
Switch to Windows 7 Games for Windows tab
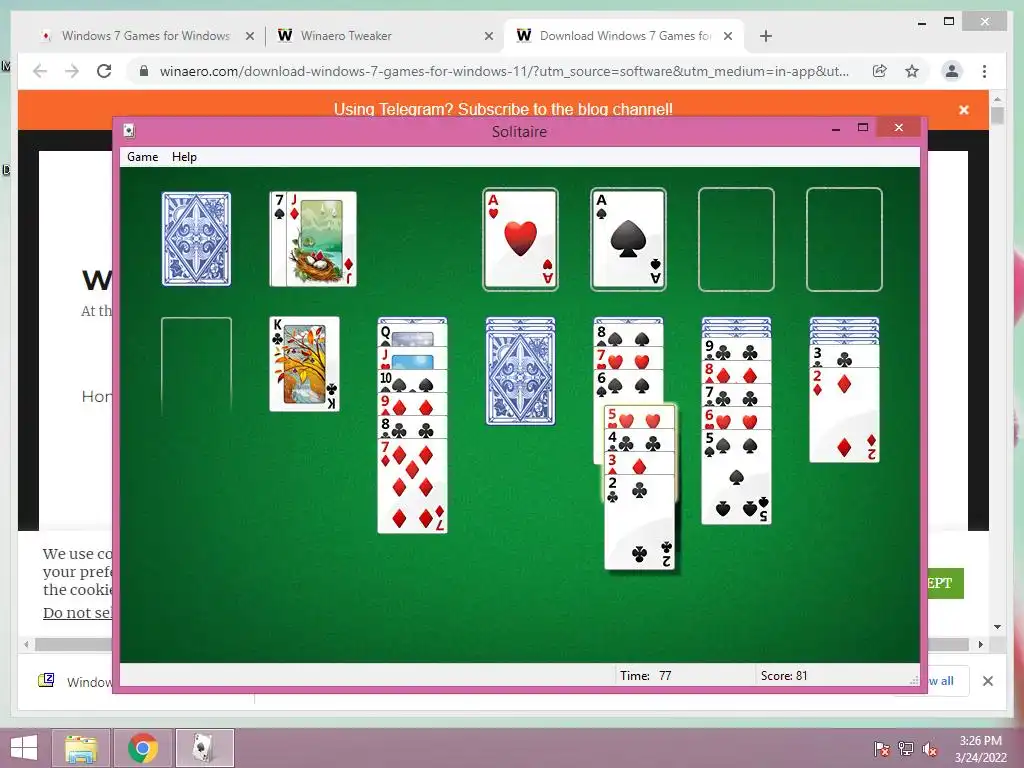[145, 36]
